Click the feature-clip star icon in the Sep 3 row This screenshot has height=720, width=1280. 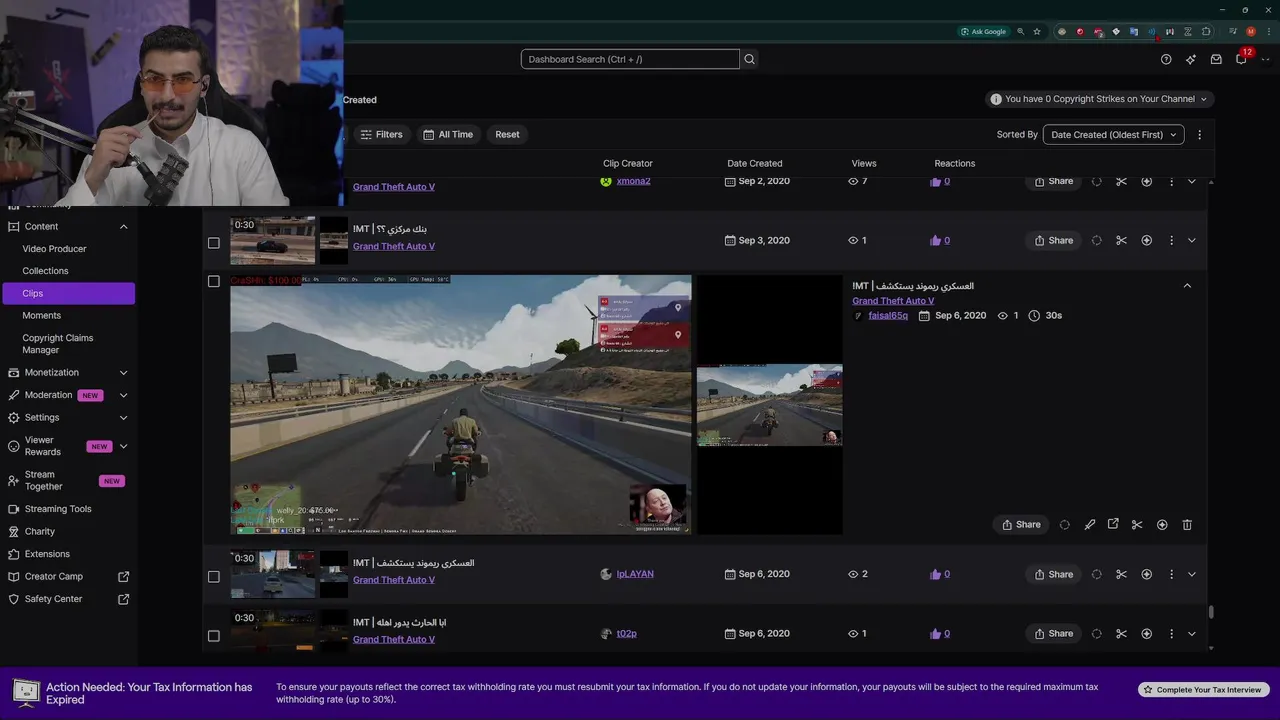tap(1147, 240)
